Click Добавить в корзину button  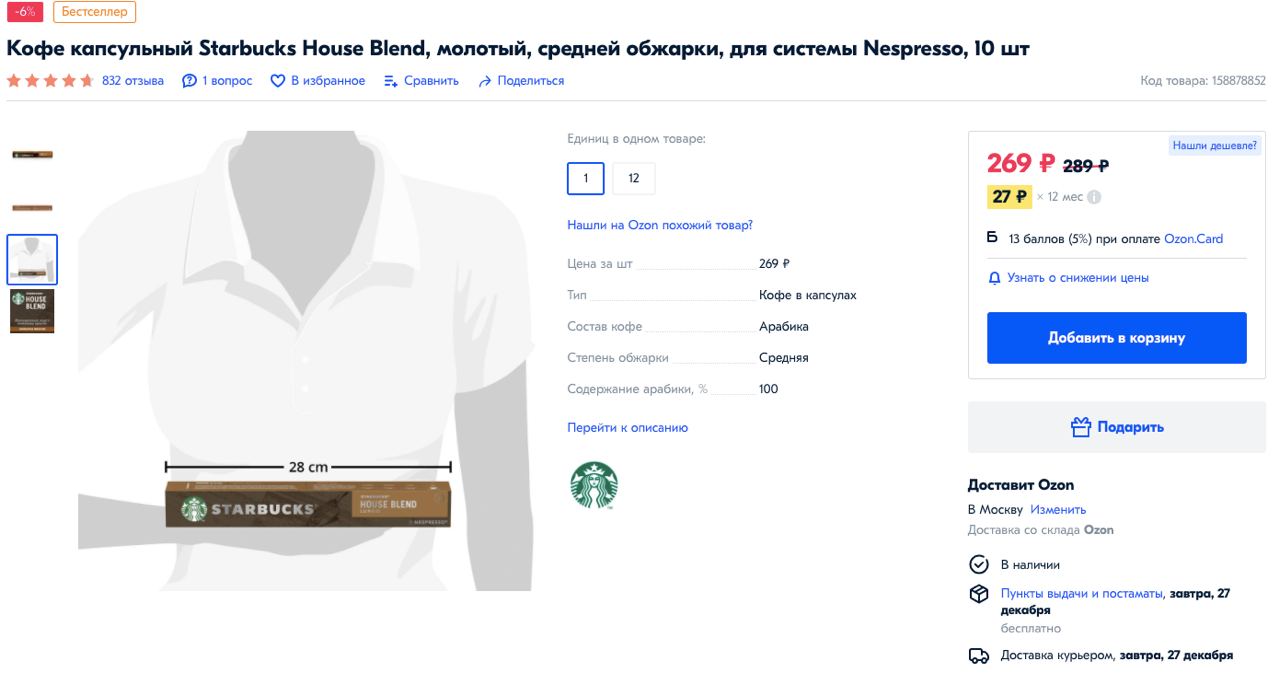[x=1116, y=338]
